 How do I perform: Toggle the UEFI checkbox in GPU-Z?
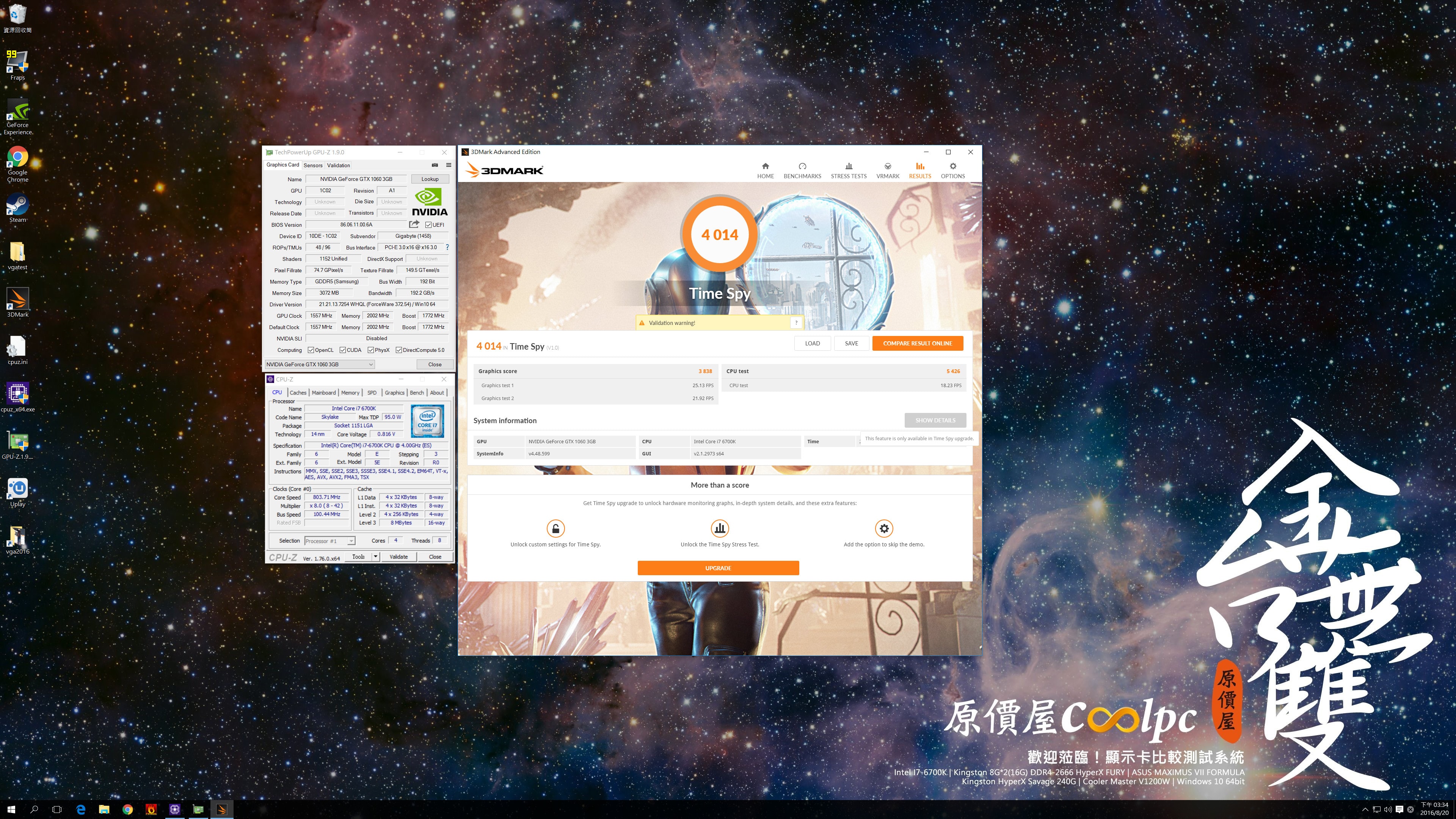[428, 225]
